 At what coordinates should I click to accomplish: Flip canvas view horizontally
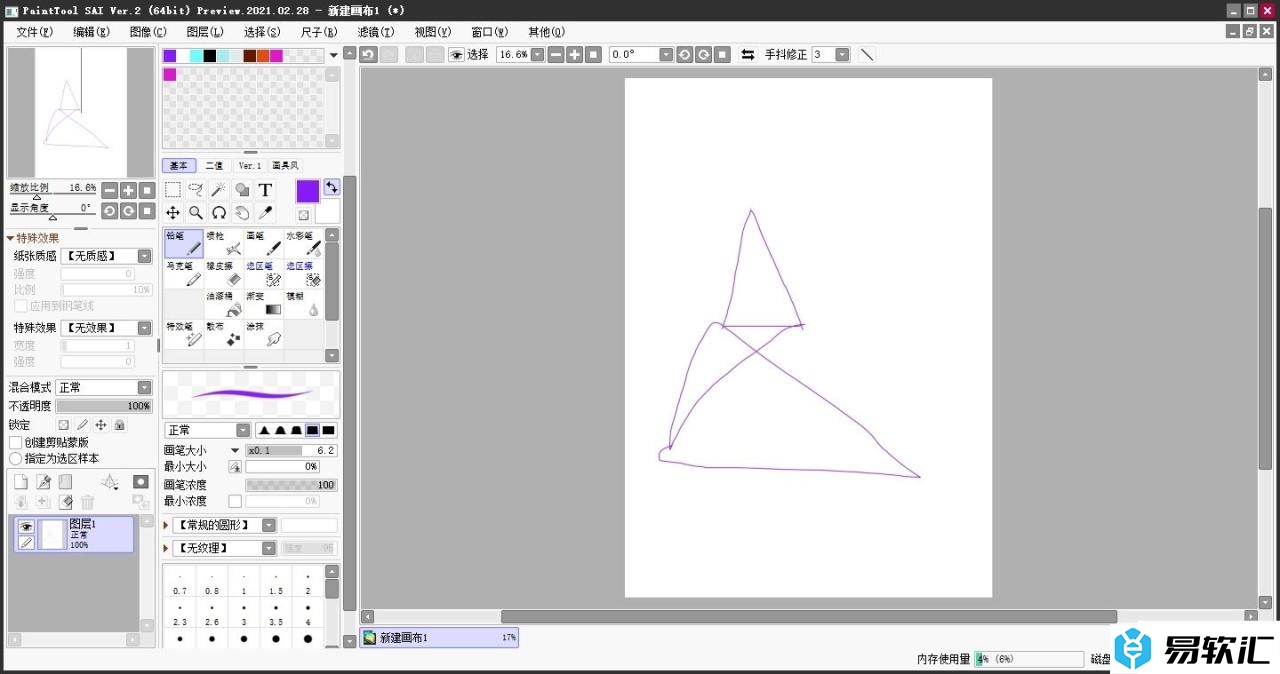[x=748, y=55]
